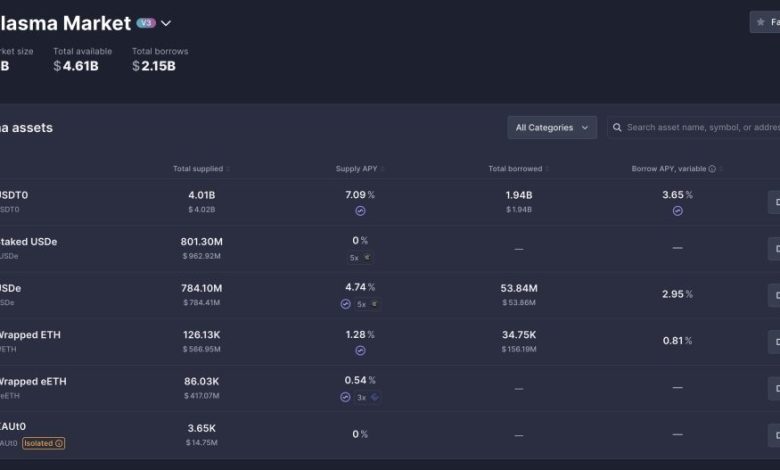Open the All Categories dropdown
This screenshot has width=780, height=470.
[551, 128]
